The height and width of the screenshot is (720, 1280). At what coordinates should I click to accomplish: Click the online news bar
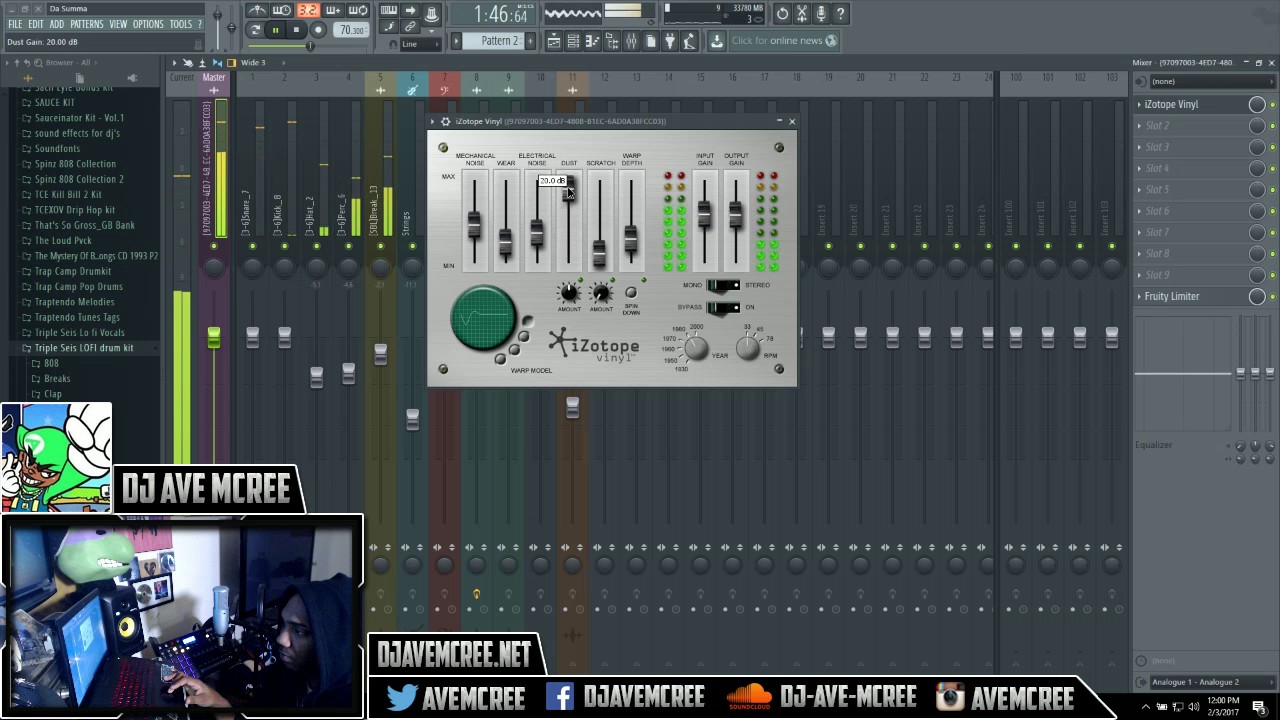click(x=785, y=41)
